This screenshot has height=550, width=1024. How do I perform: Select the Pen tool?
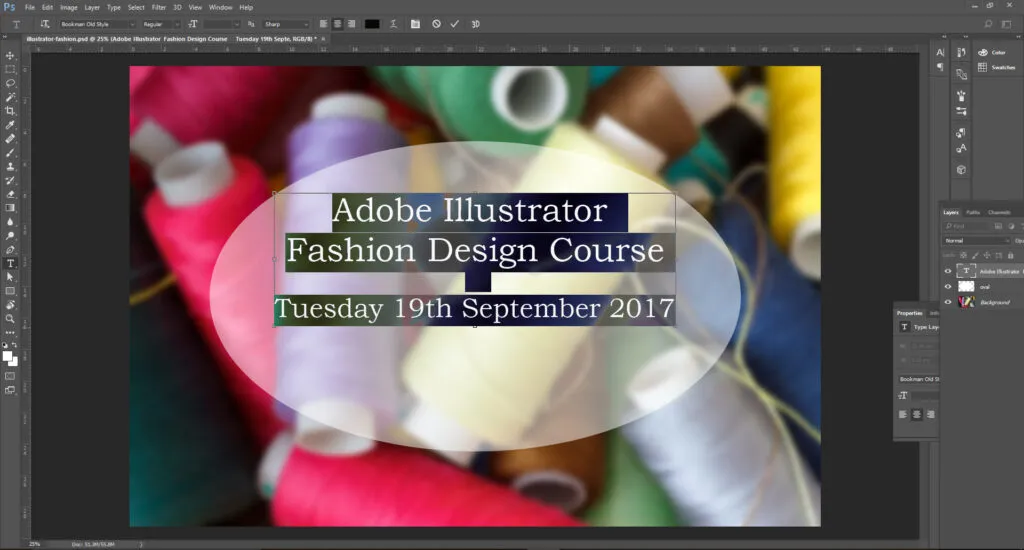tap(10, 250)
